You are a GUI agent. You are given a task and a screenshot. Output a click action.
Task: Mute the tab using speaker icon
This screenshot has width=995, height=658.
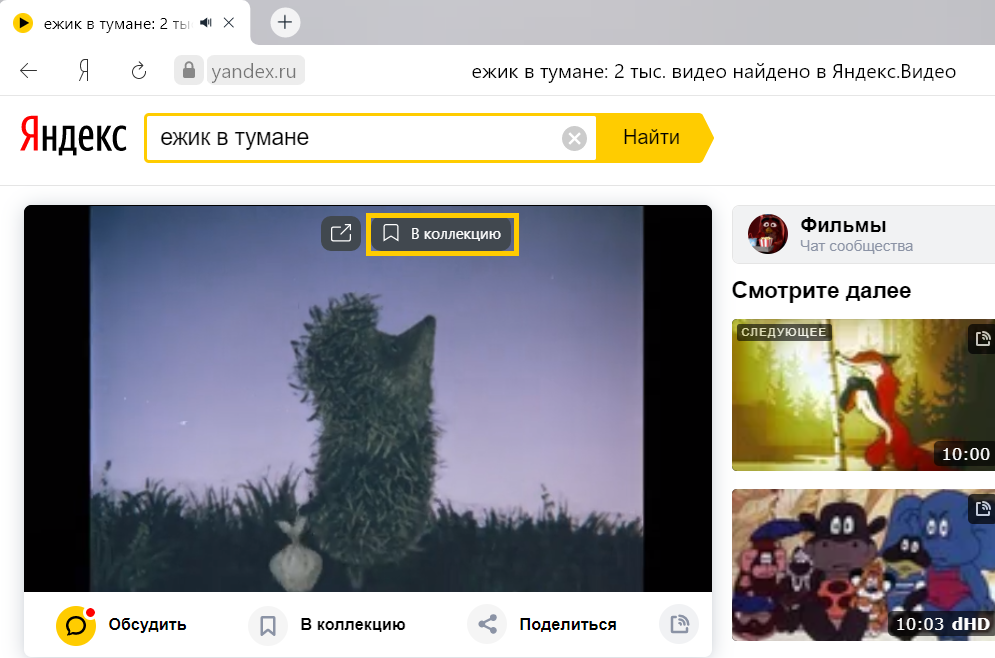click(206, 23)
